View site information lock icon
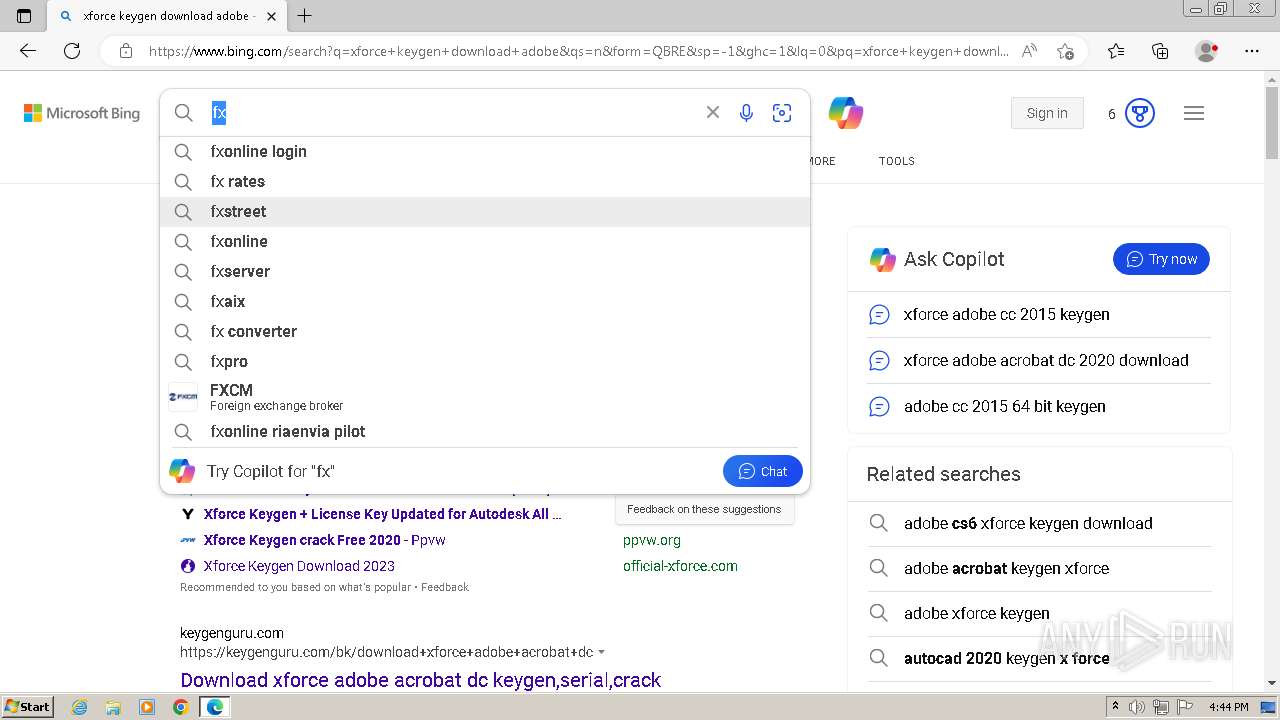This screenshot has width=1280, height=720. [x=126, y=51]
